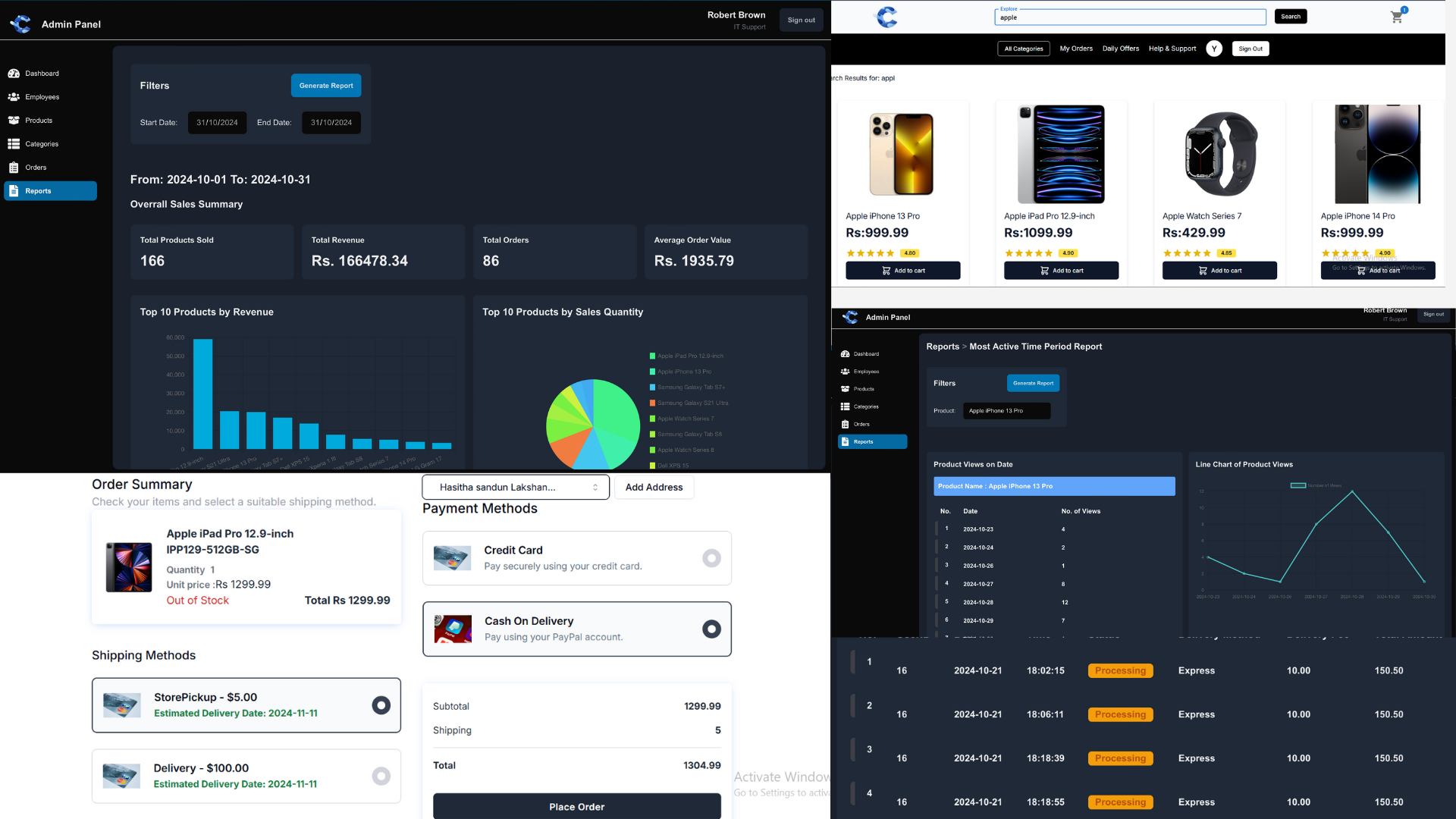Click the Place Order button

(x=576, y=806)
